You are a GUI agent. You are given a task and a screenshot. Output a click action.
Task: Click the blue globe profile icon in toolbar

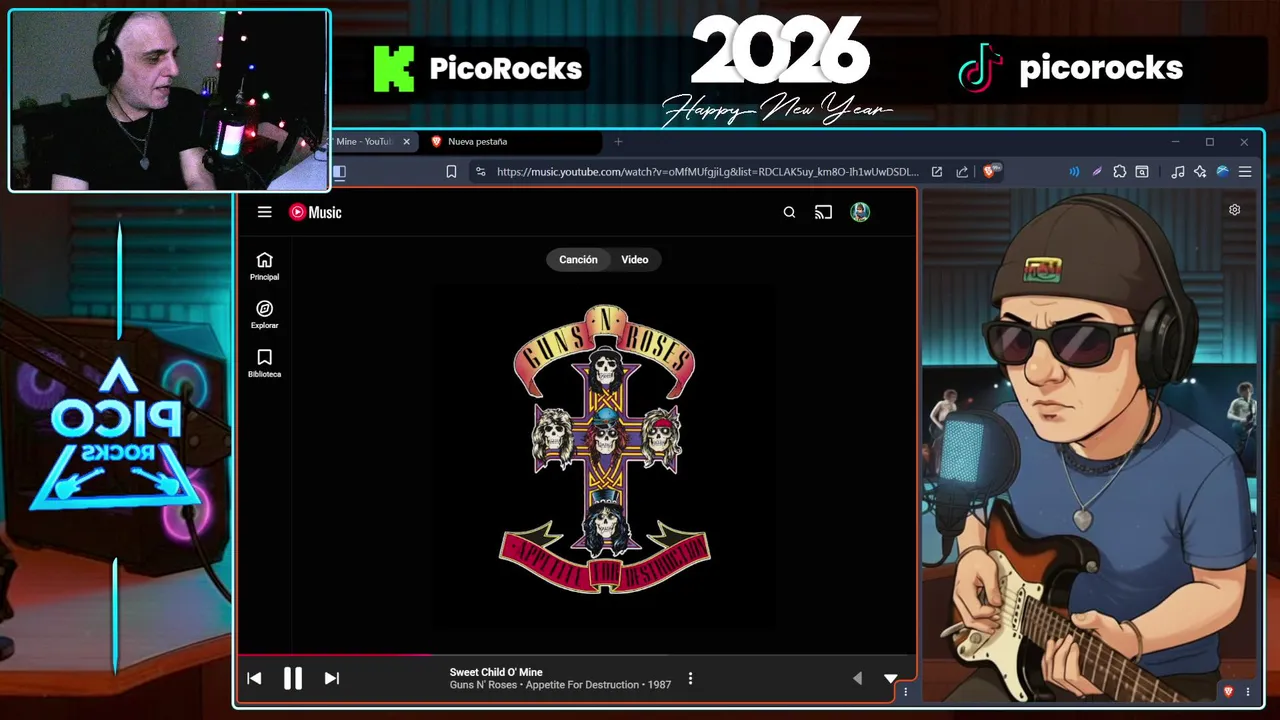point(1222,172)
